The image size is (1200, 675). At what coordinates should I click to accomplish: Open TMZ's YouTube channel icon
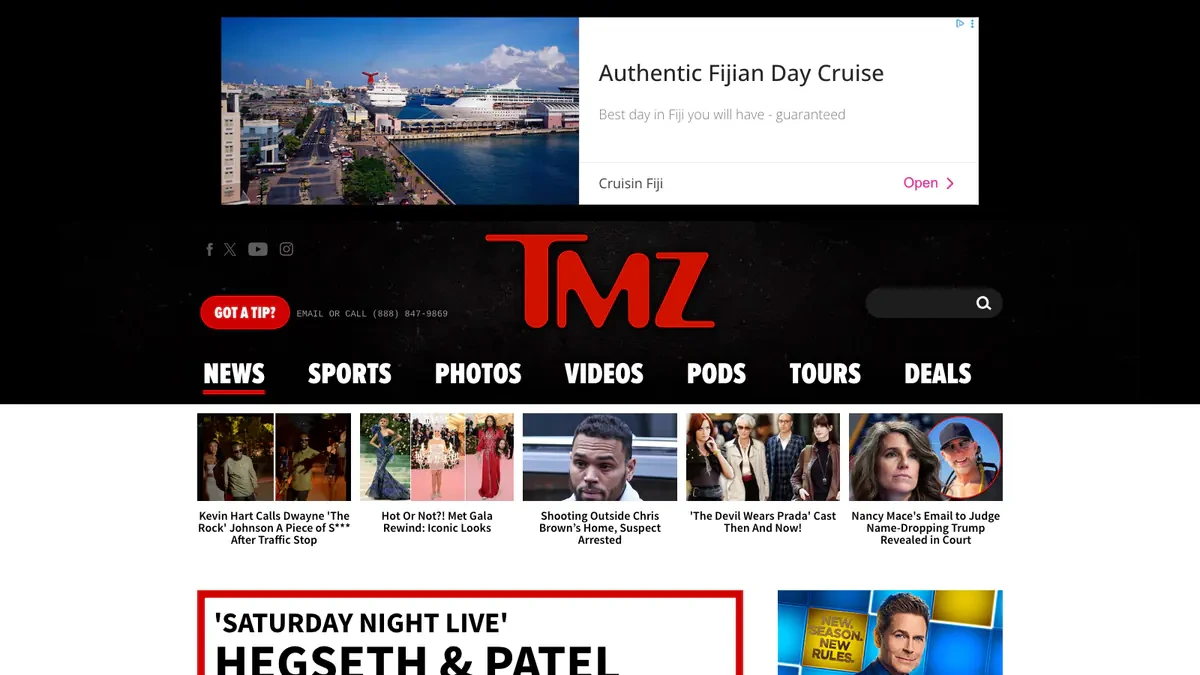[x=258, y=249]
